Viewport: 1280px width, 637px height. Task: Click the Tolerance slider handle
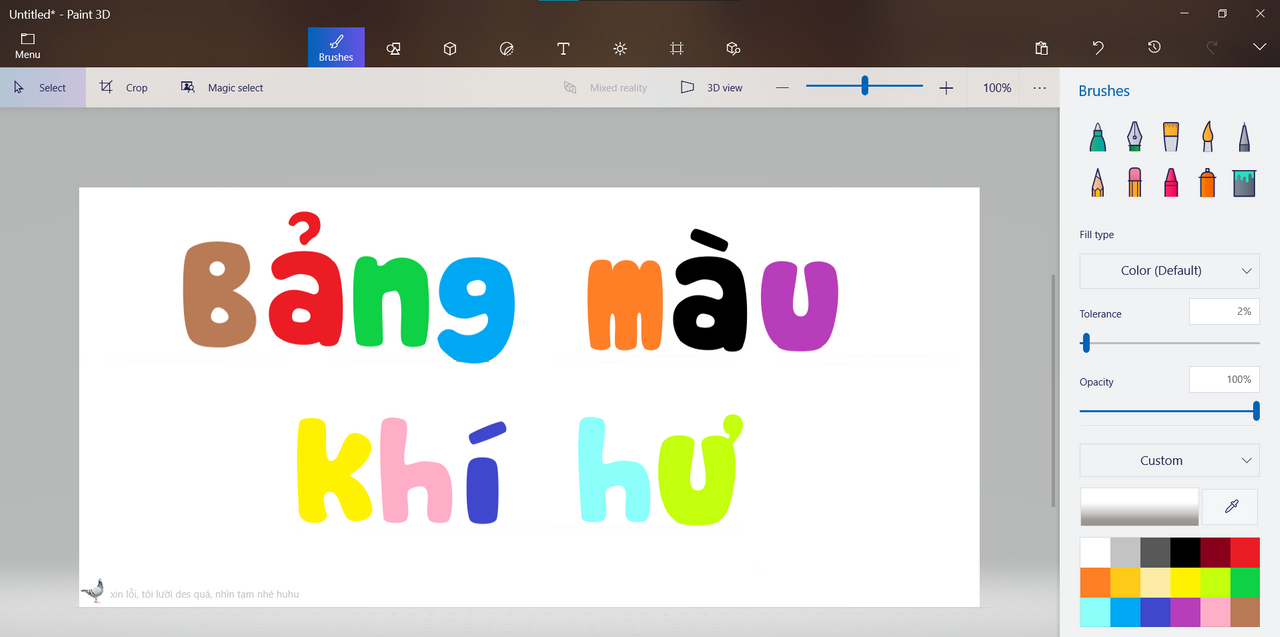click(1086, 344)
